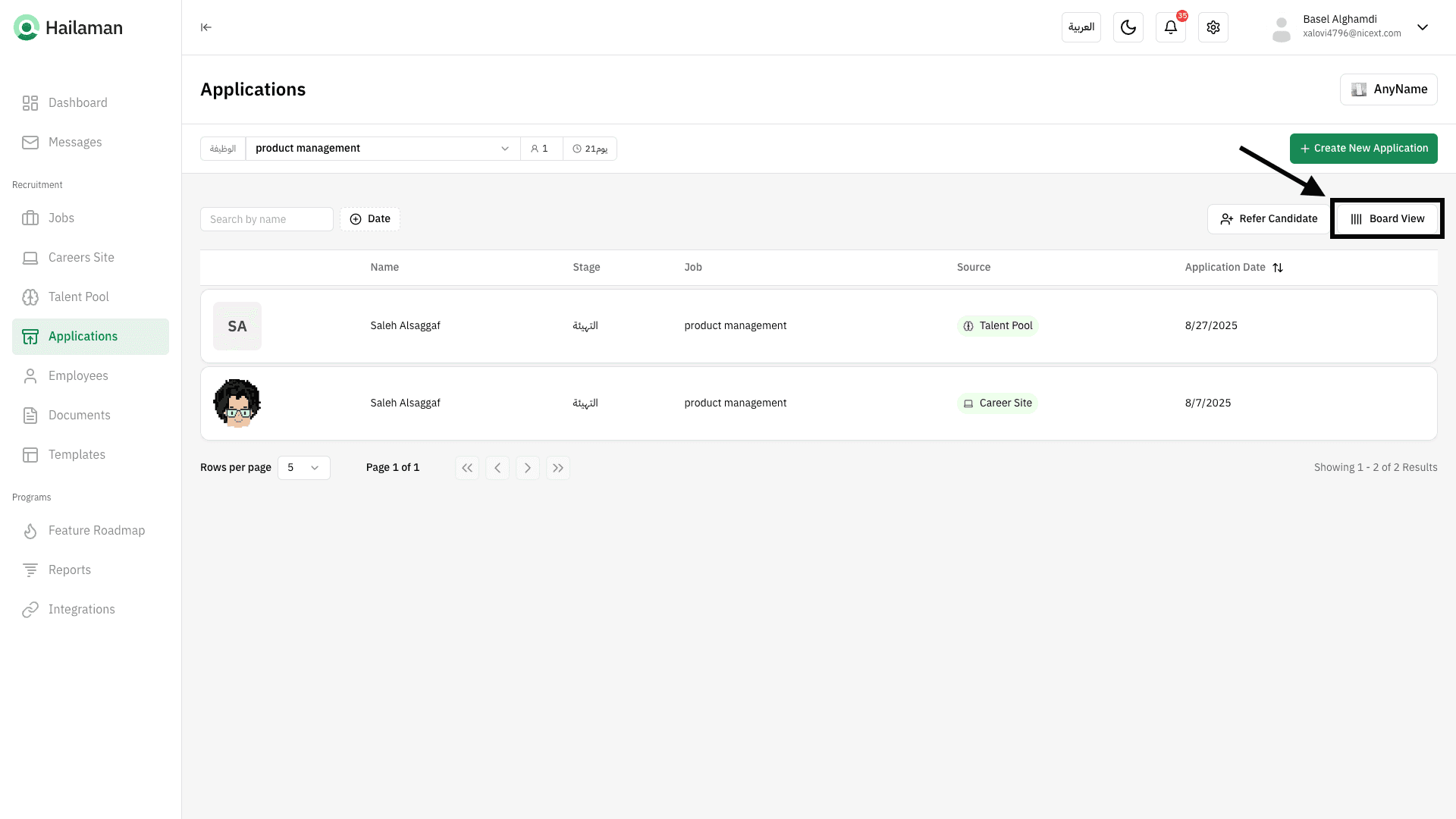Collapse the sidebar with arrow icon
1456x819 pixels.
pyautogui.click(x=206, y=27)
